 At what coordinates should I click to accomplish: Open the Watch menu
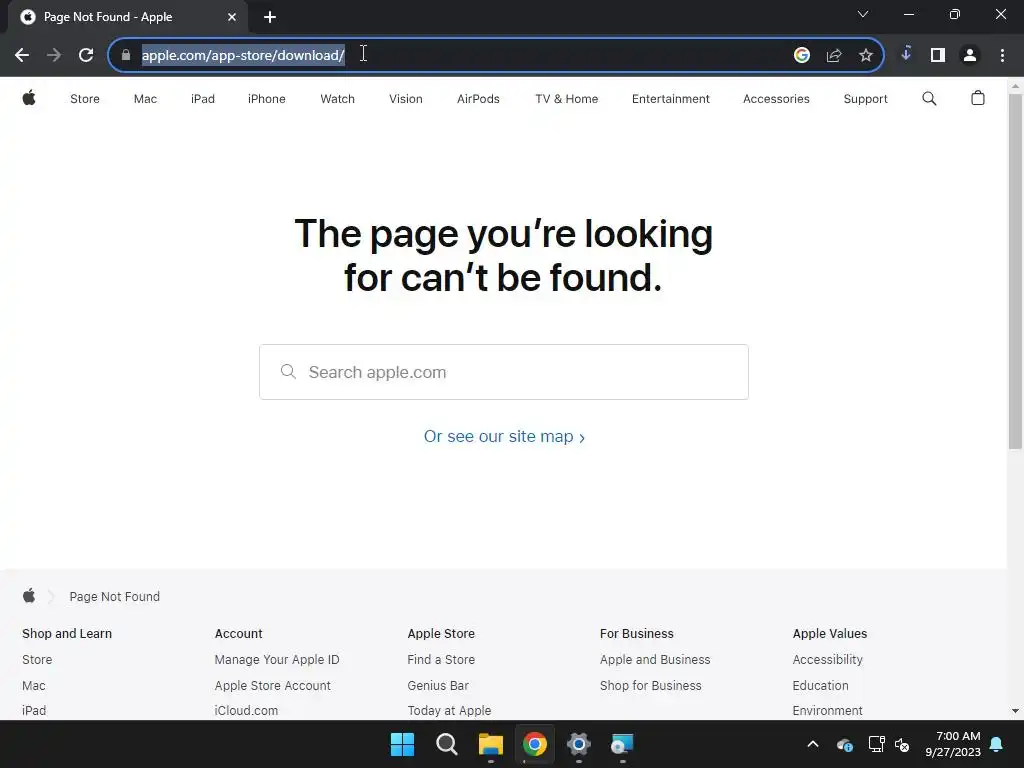(337, 99)
